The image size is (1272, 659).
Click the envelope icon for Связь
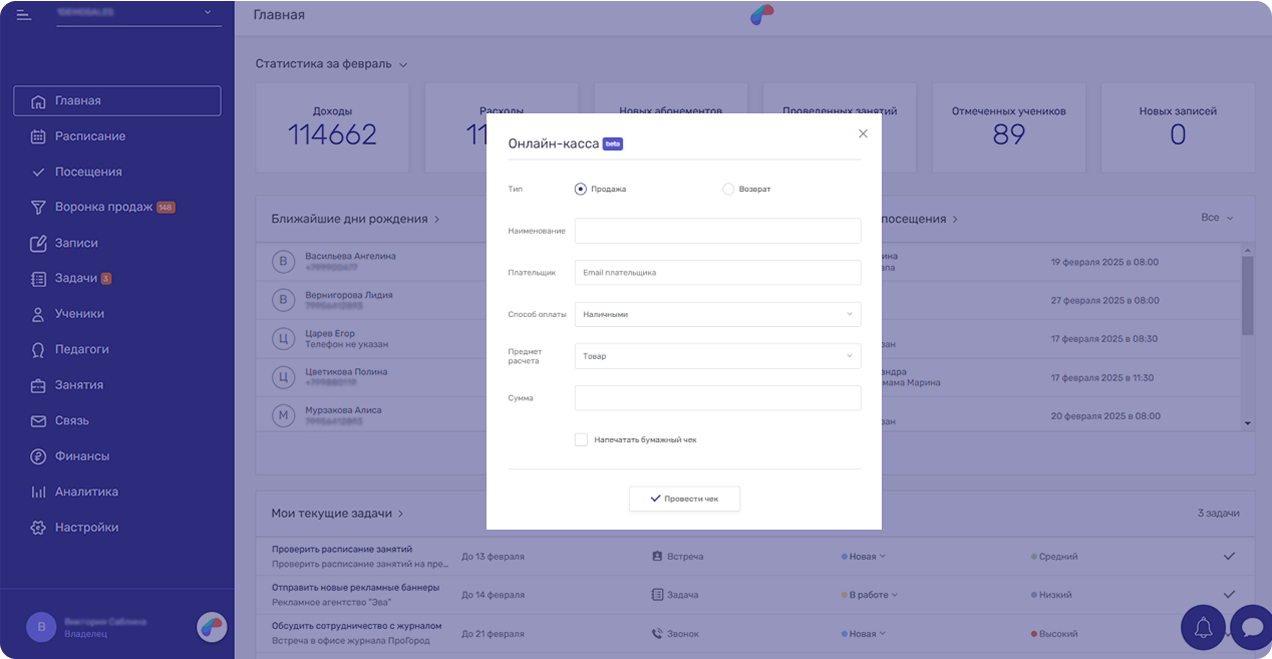click(x=38, y=421)
